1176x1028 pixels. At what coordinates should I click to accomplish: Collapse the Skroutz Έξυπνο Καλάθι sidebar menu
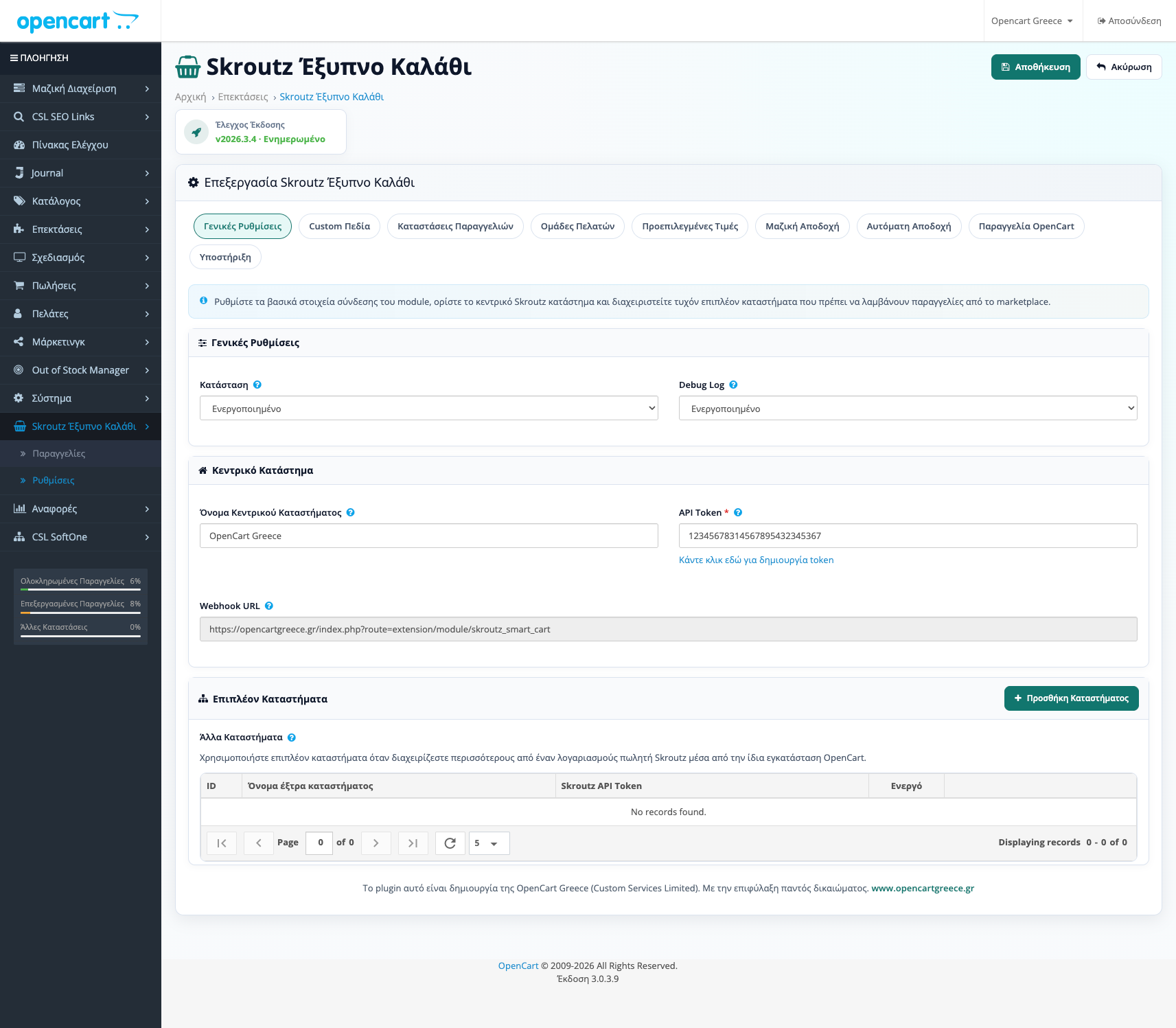80,426
